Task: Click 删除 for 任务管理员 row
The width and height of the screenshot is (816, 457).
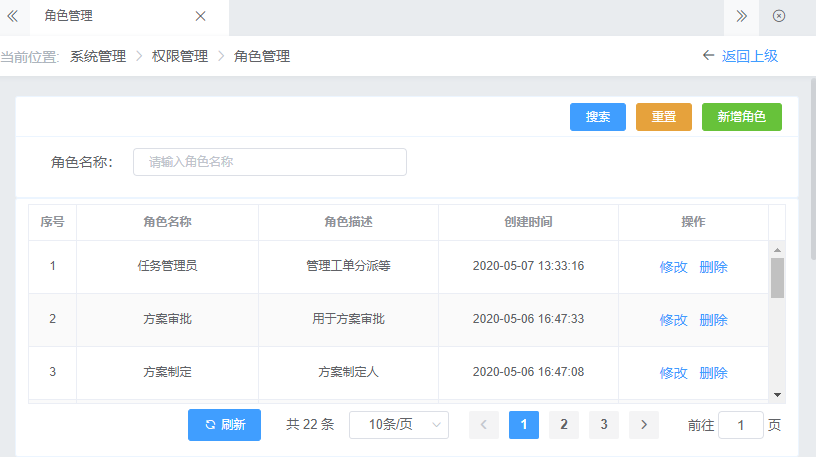Action: coord(713,267)
